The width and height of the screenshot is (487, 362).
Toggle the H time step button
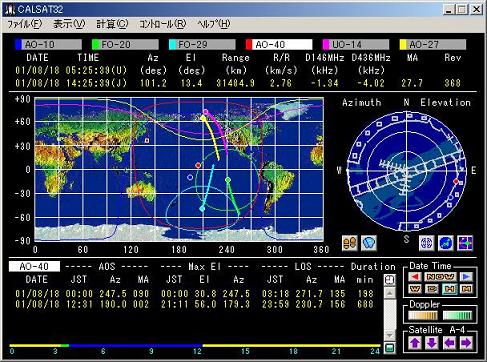pyautogui.click(x=449, y=289)
